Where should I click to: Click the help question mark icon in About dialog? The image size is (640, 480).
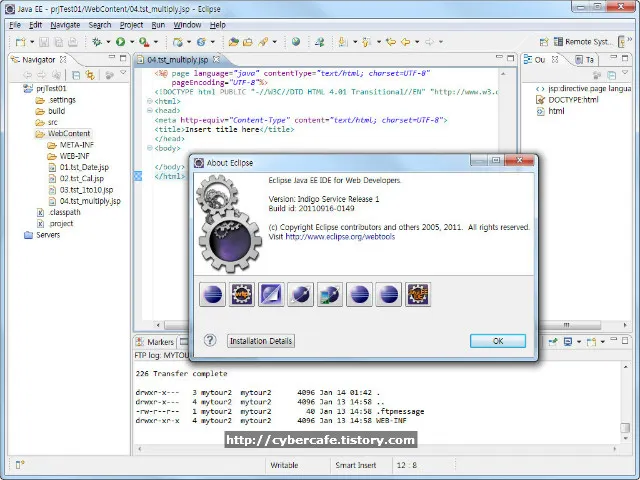coord(210,340)
